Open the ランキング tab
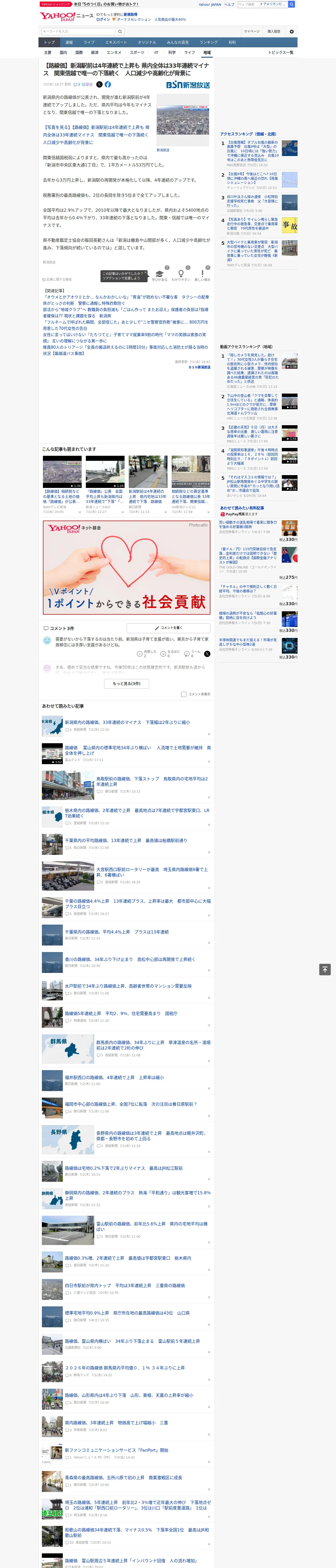Image resolution: width=336 pixels, height=1568 pixels. (x=209, y=43)
